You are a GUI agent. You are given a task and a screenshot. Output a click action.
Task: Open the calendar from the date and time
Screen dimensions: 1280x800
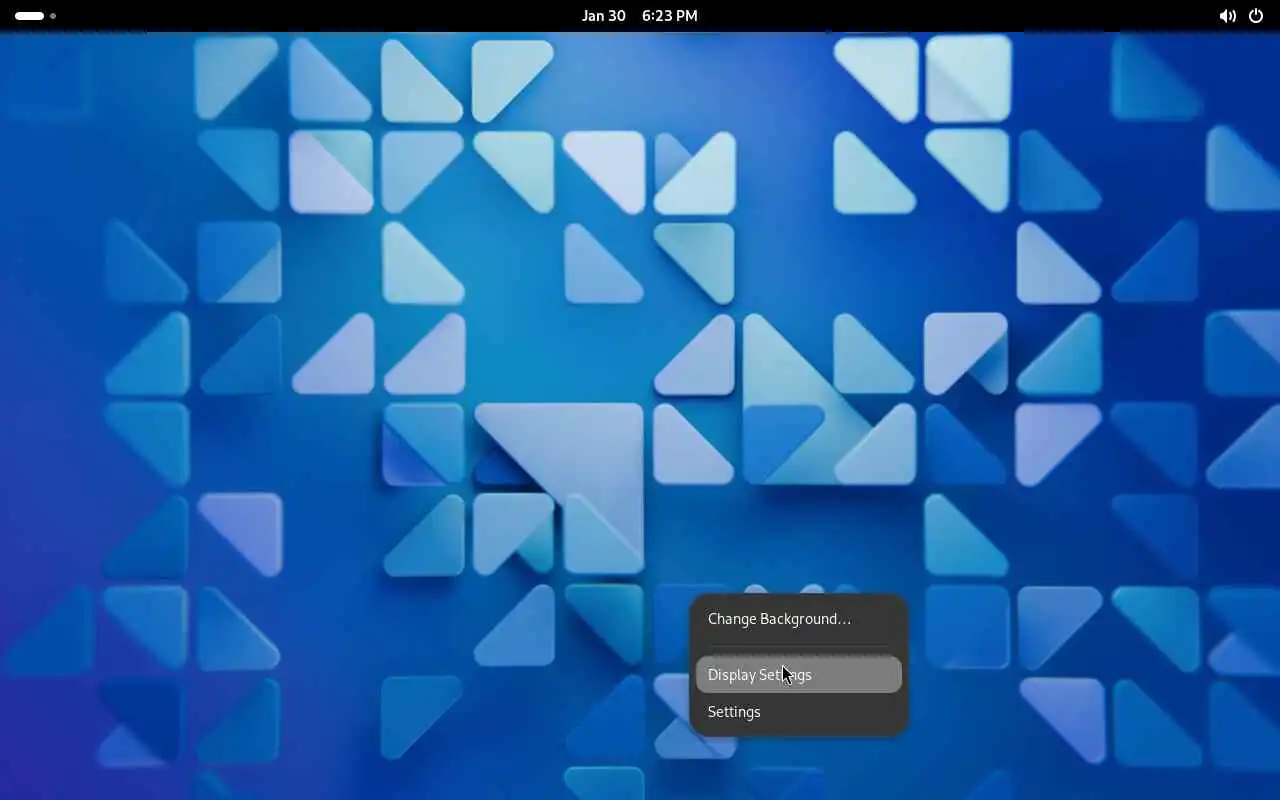[640, 16]
